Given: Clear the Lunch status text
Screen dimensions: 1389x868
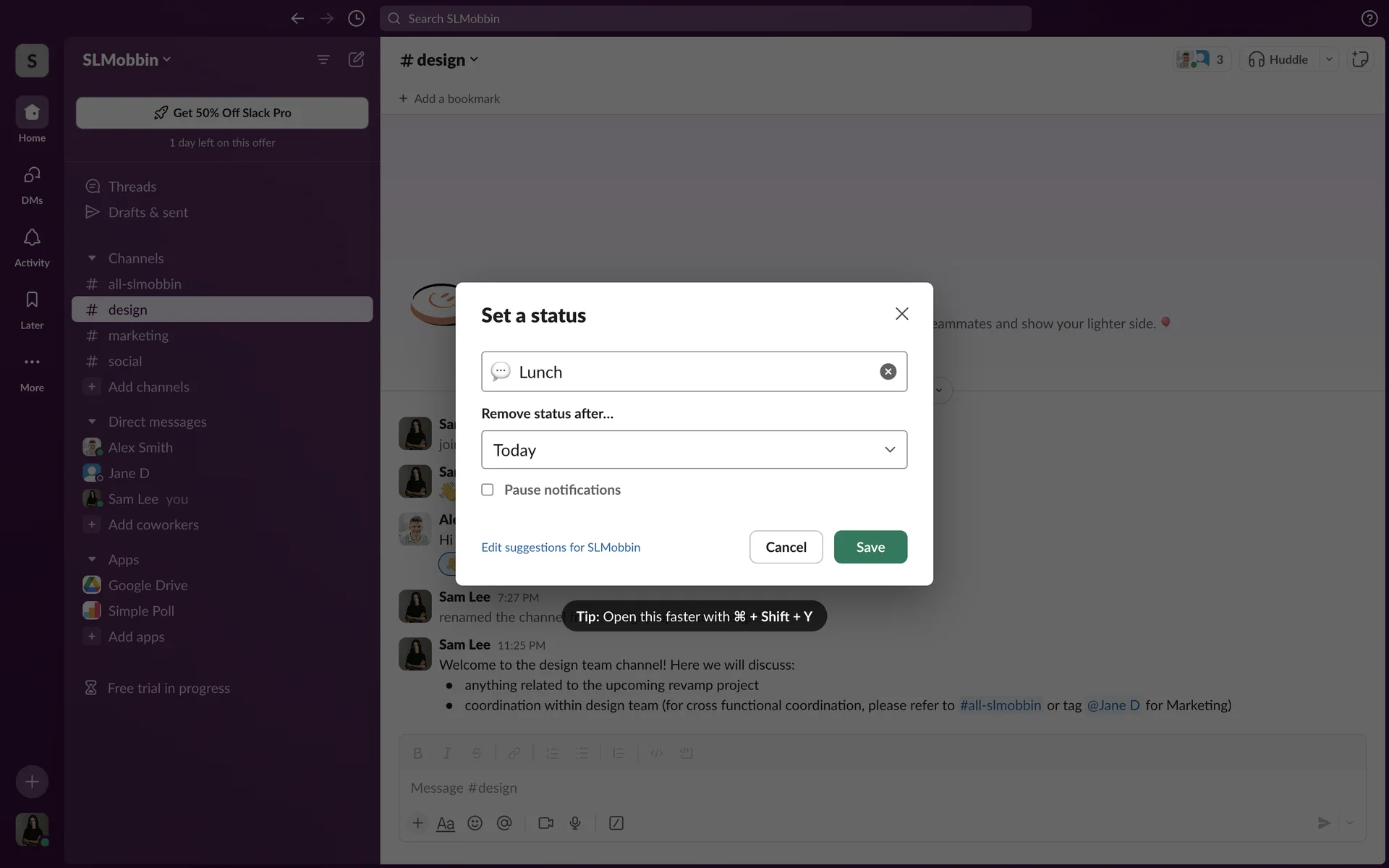Looking at the screenshot, I should coord(888,372).
